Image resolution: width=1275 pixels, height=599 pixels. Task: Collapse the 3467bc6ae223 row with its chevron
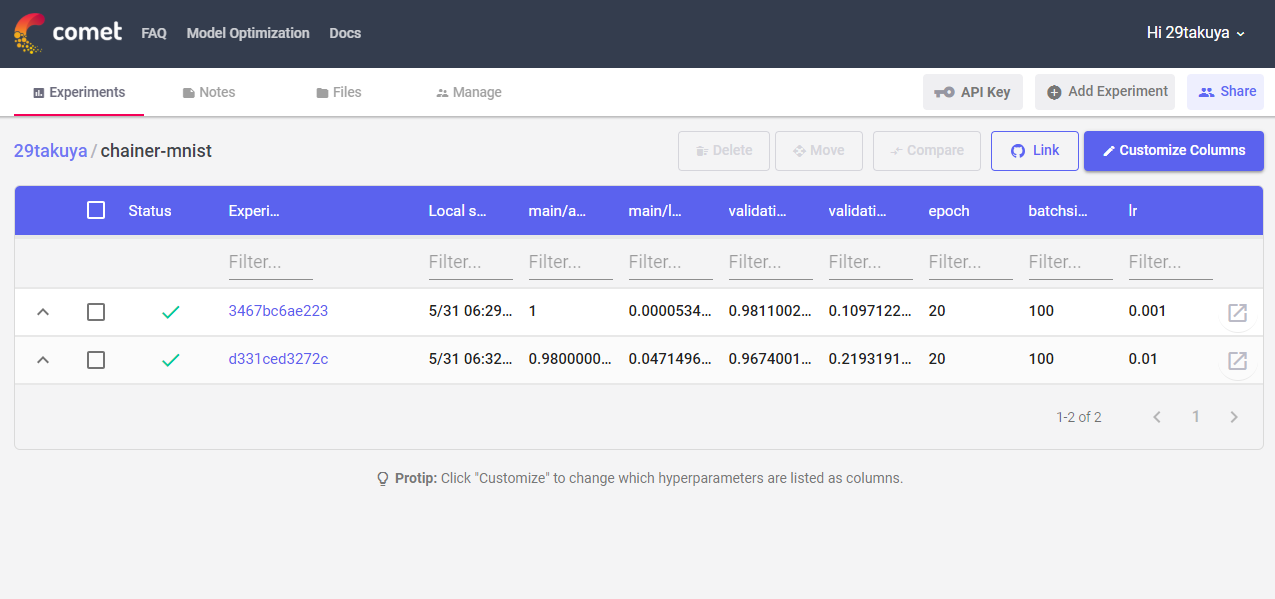point(42,311)
